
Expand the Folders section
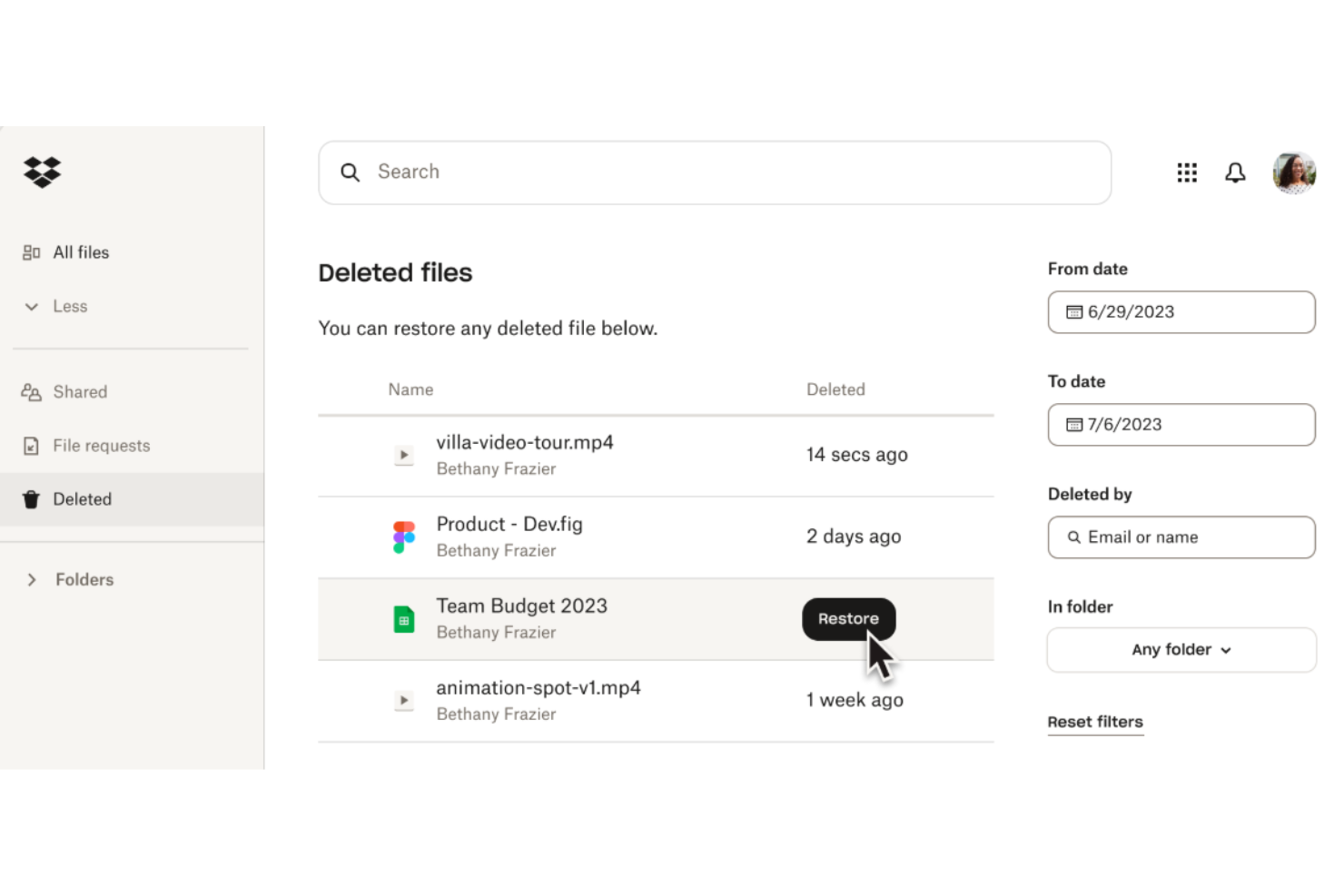pos(32,579)
